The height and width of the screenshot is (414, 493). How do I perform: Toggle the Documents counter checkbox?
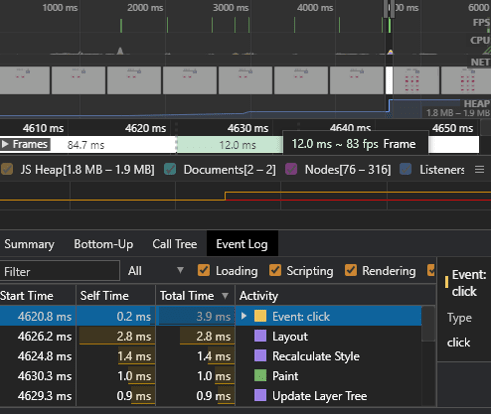(x=170, y=170)
